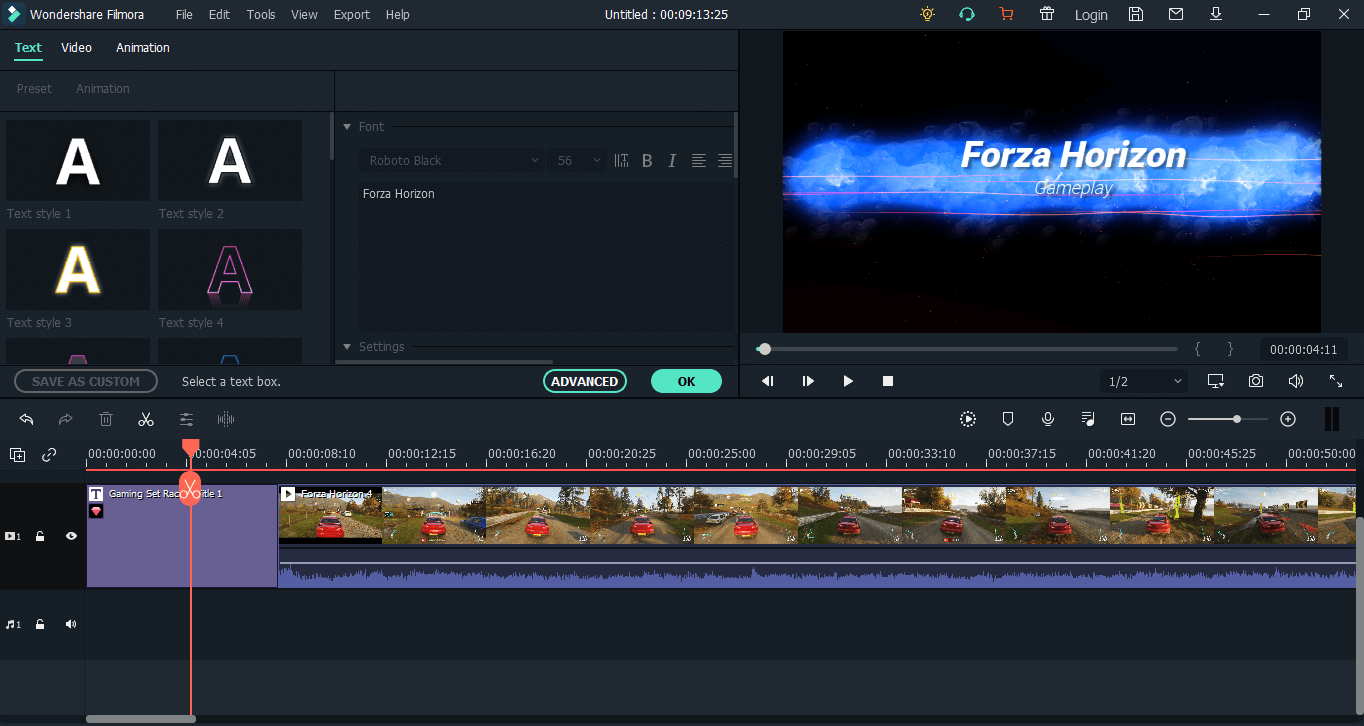This screenshot has width=1364, height=726.
Task: Click the undo arrow in timeline toolbar
Action: point(27,419)
